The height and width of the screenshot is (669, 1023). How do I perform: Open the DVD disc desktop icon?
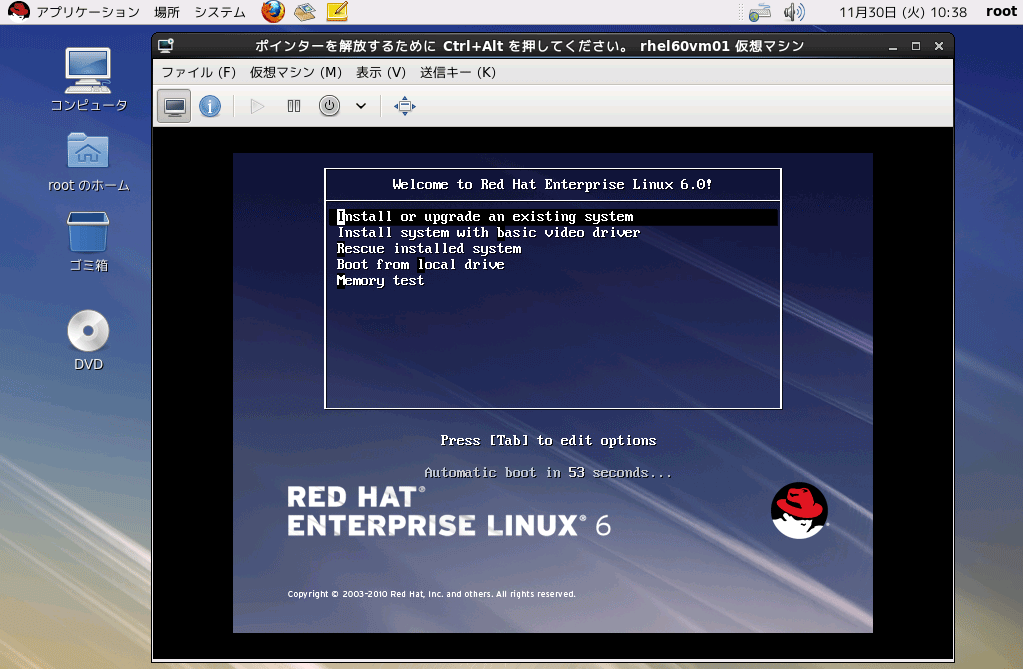tap(88, 341)
